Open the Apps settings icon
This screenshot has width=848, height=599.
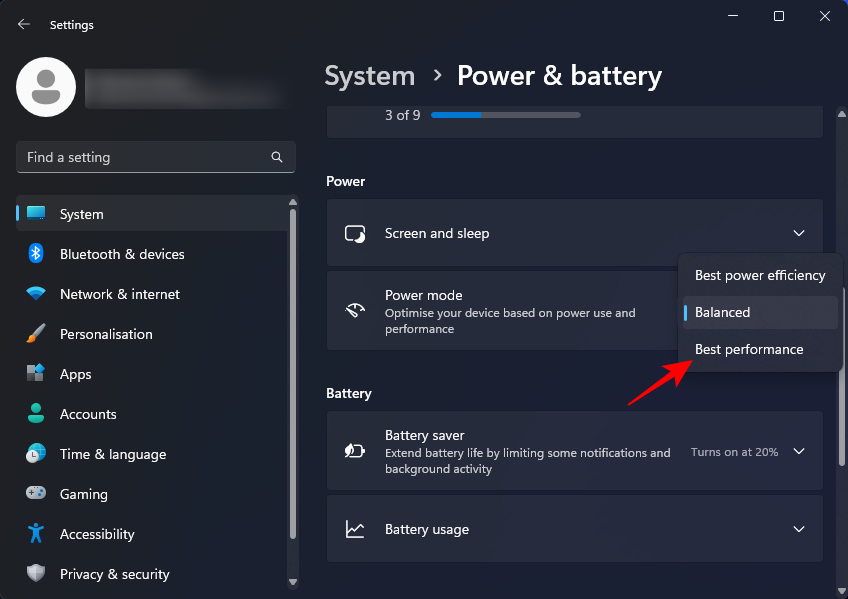(33, 374)
